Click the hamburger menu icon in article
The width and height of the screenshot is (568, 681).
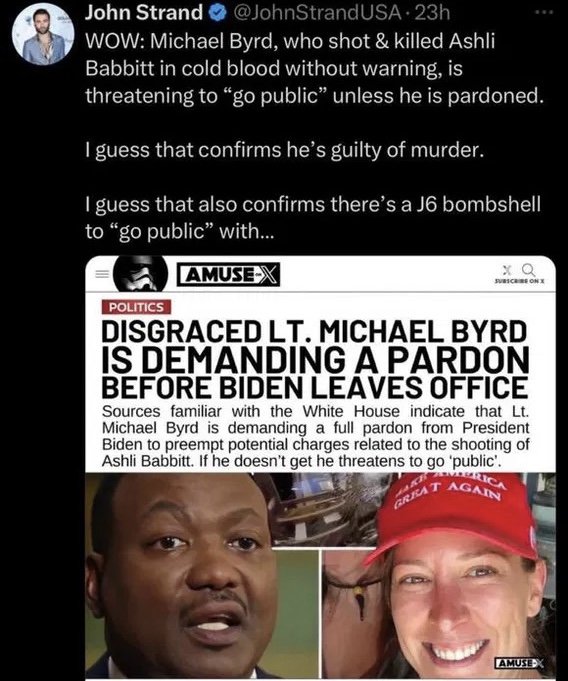[102, 274]
